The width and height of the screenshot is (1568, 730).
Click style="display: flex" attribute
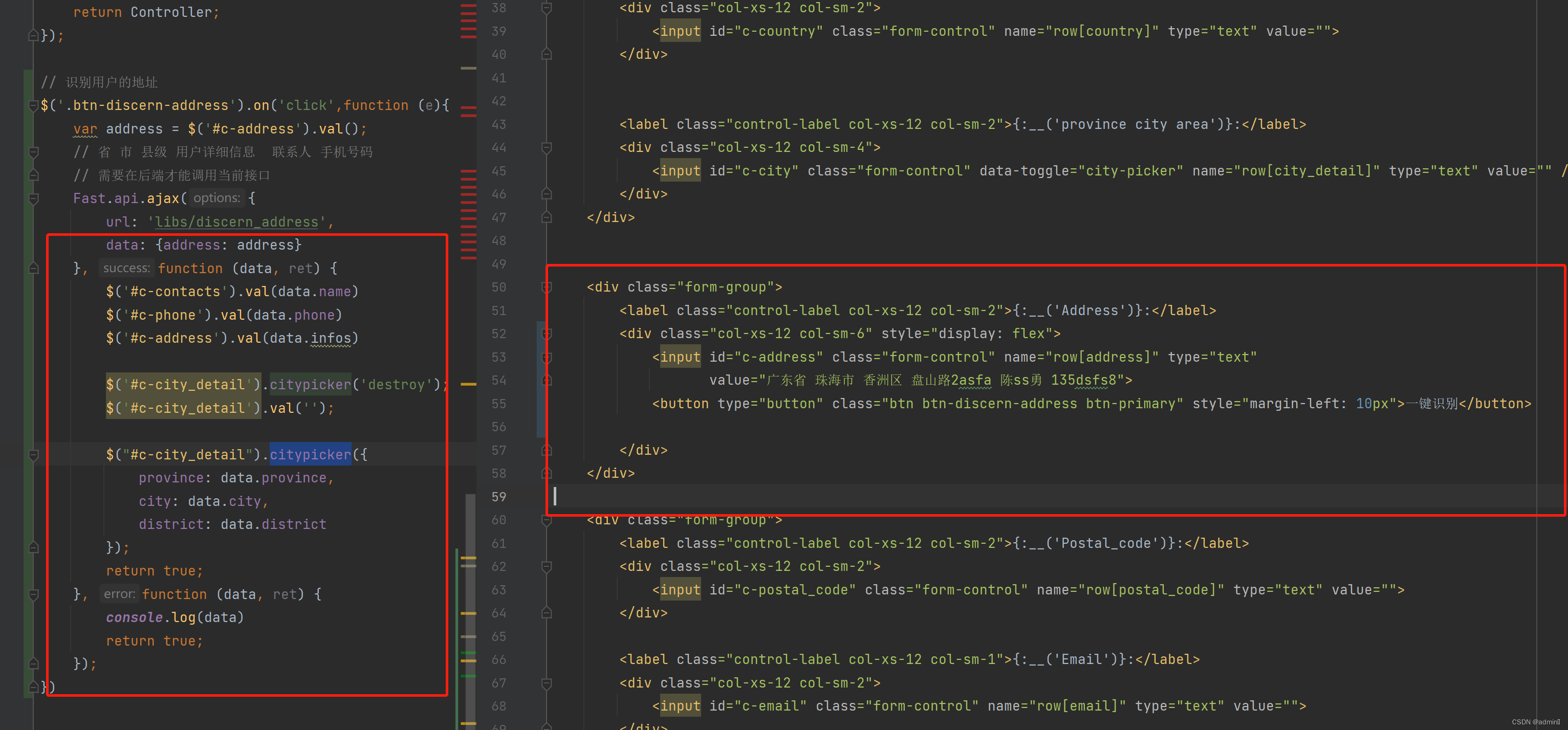(967, 334)
